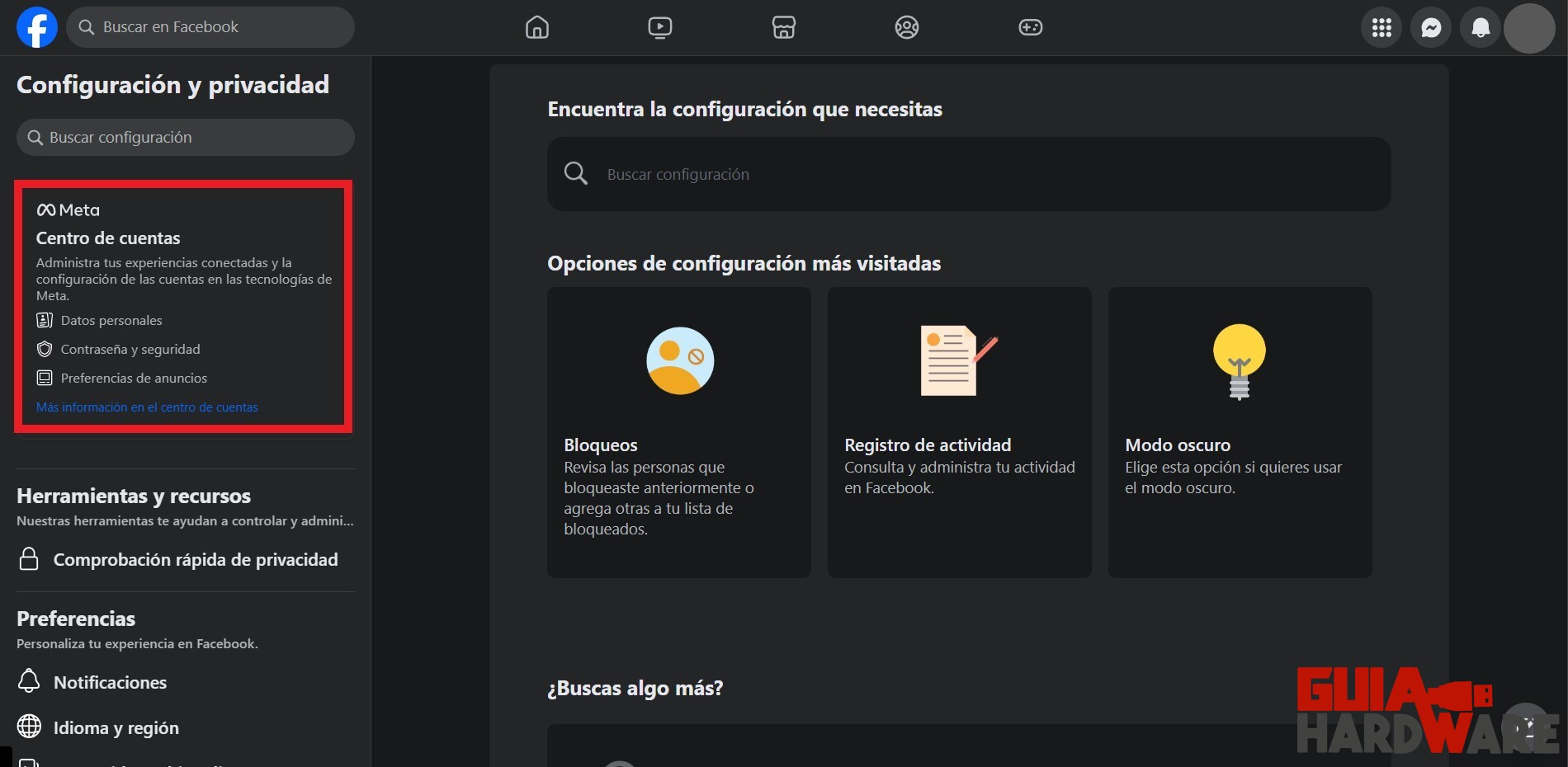The width and height of the screenshot is (1568, 767).
Task: Click the Datos personales icon
Action: [x=45, y=320]
